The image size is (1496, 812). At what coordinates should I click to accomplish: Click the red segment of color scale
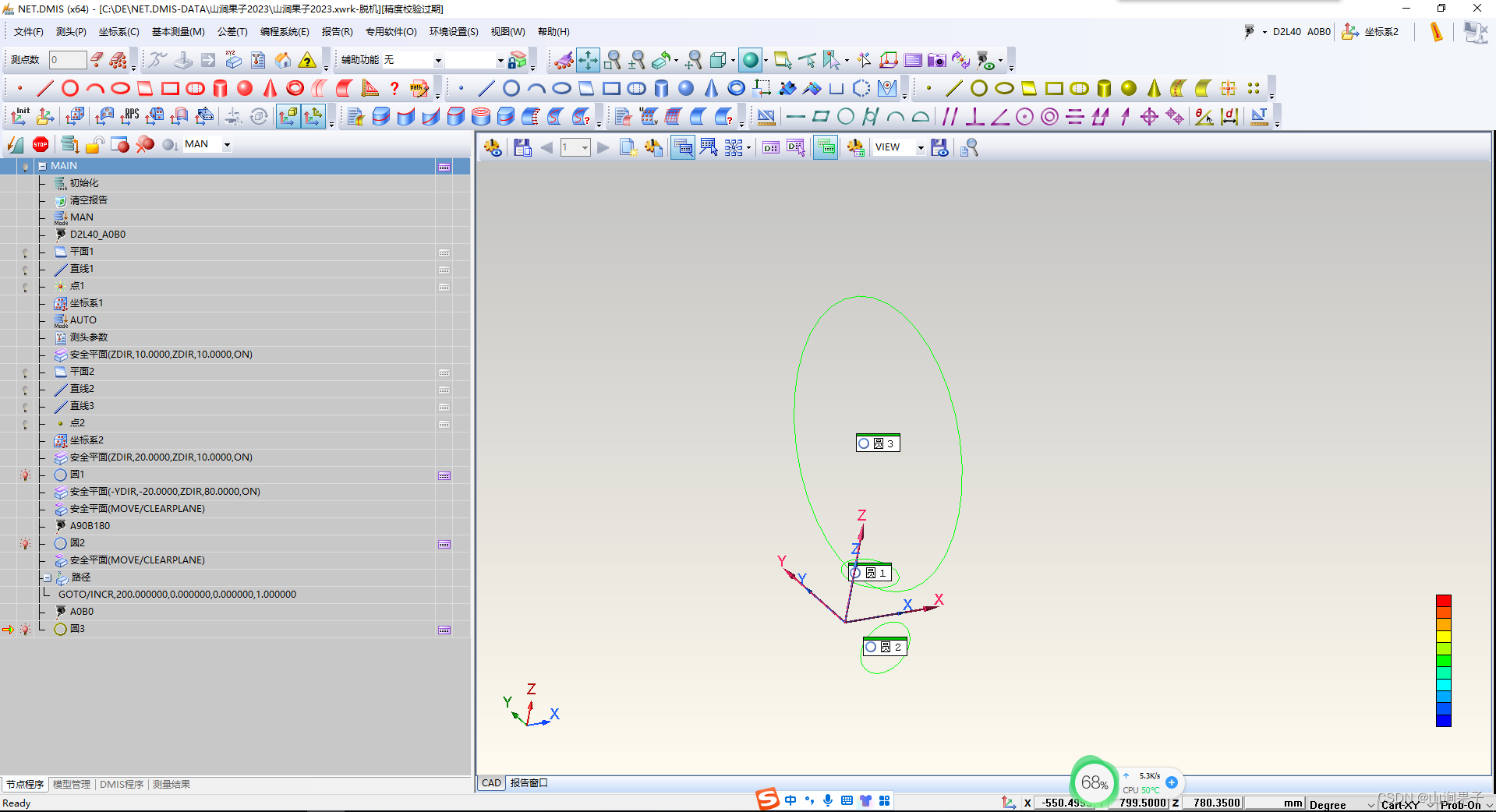point(1444,601)
